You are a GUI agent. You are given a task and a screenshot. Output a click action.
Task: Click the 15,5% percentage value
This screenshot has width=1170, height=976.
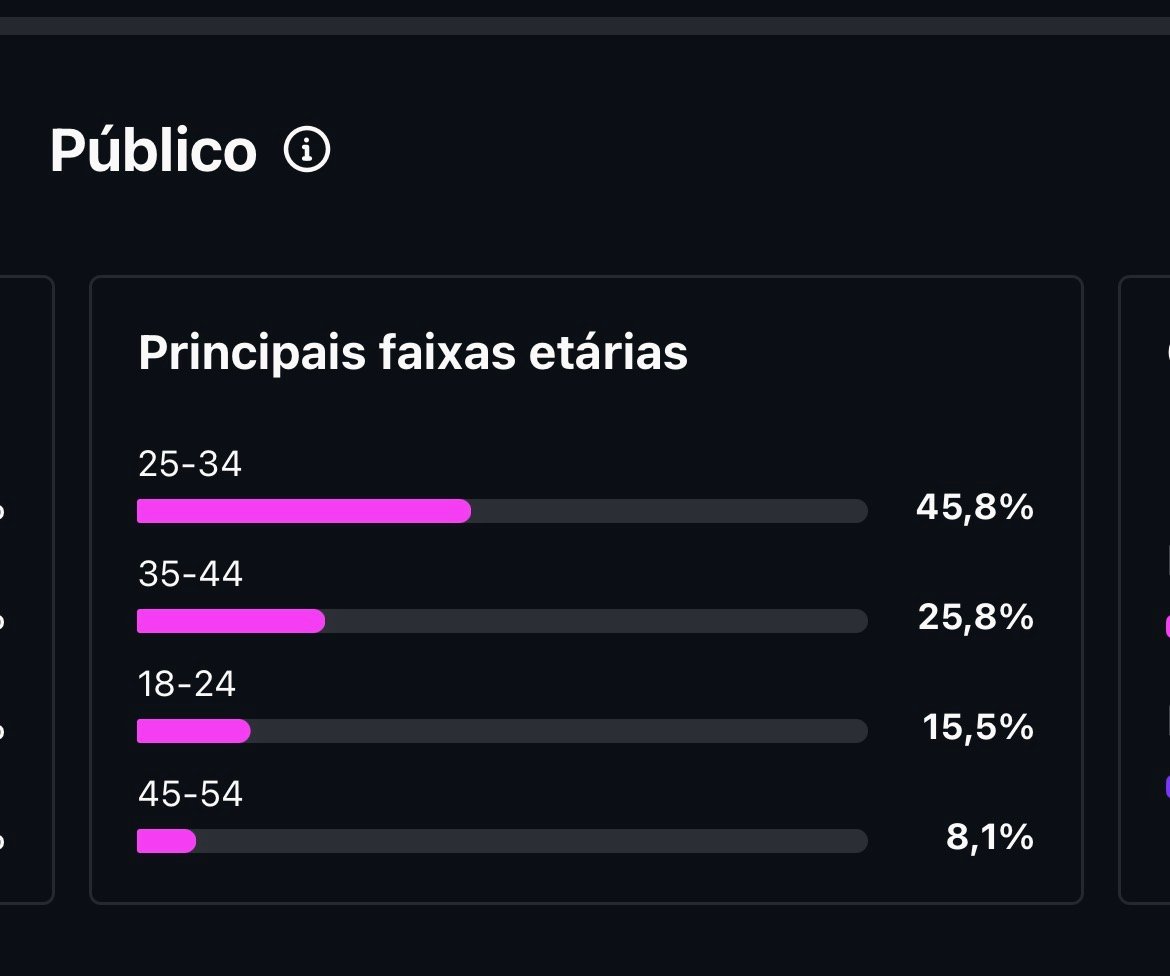(977, 728)
